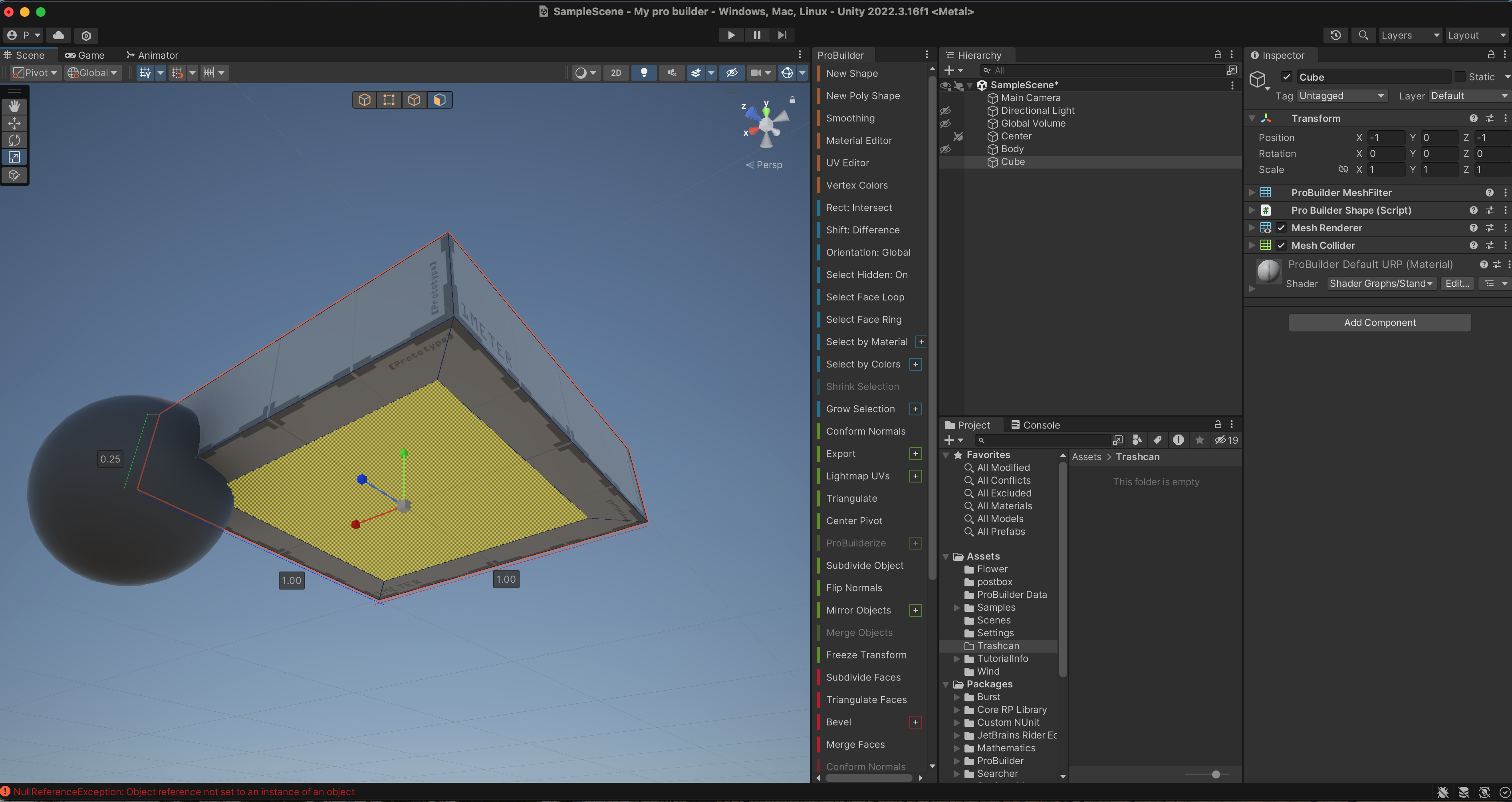Select the Hand view tool

coord(14,106)
